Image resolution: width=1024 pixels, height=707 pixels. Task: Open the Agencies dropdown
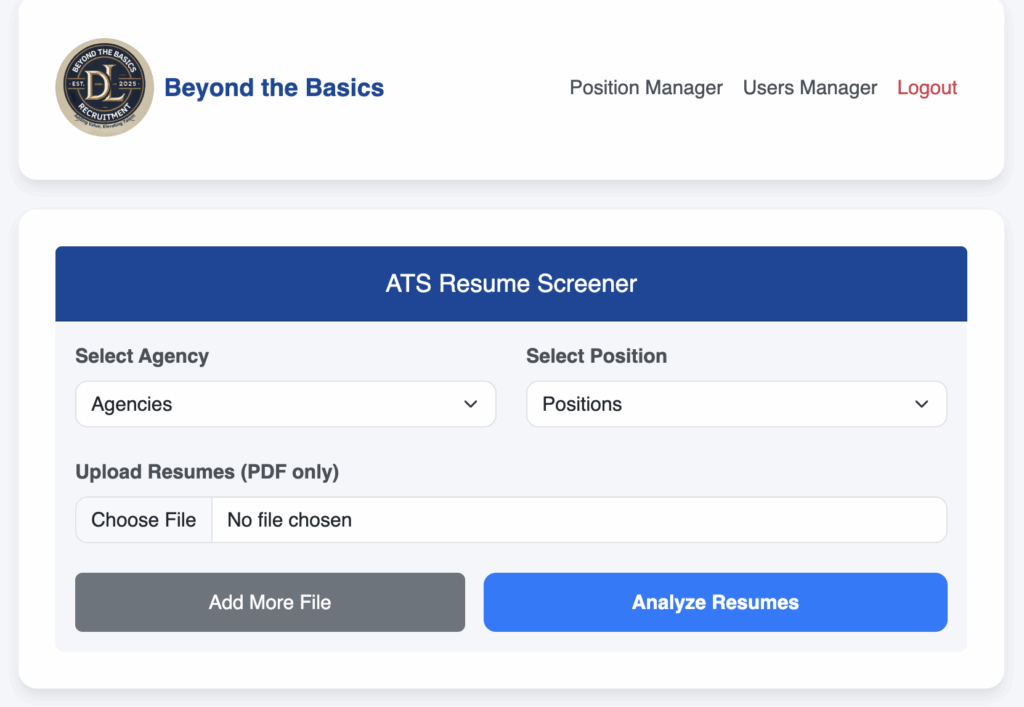tap(285, 404)
